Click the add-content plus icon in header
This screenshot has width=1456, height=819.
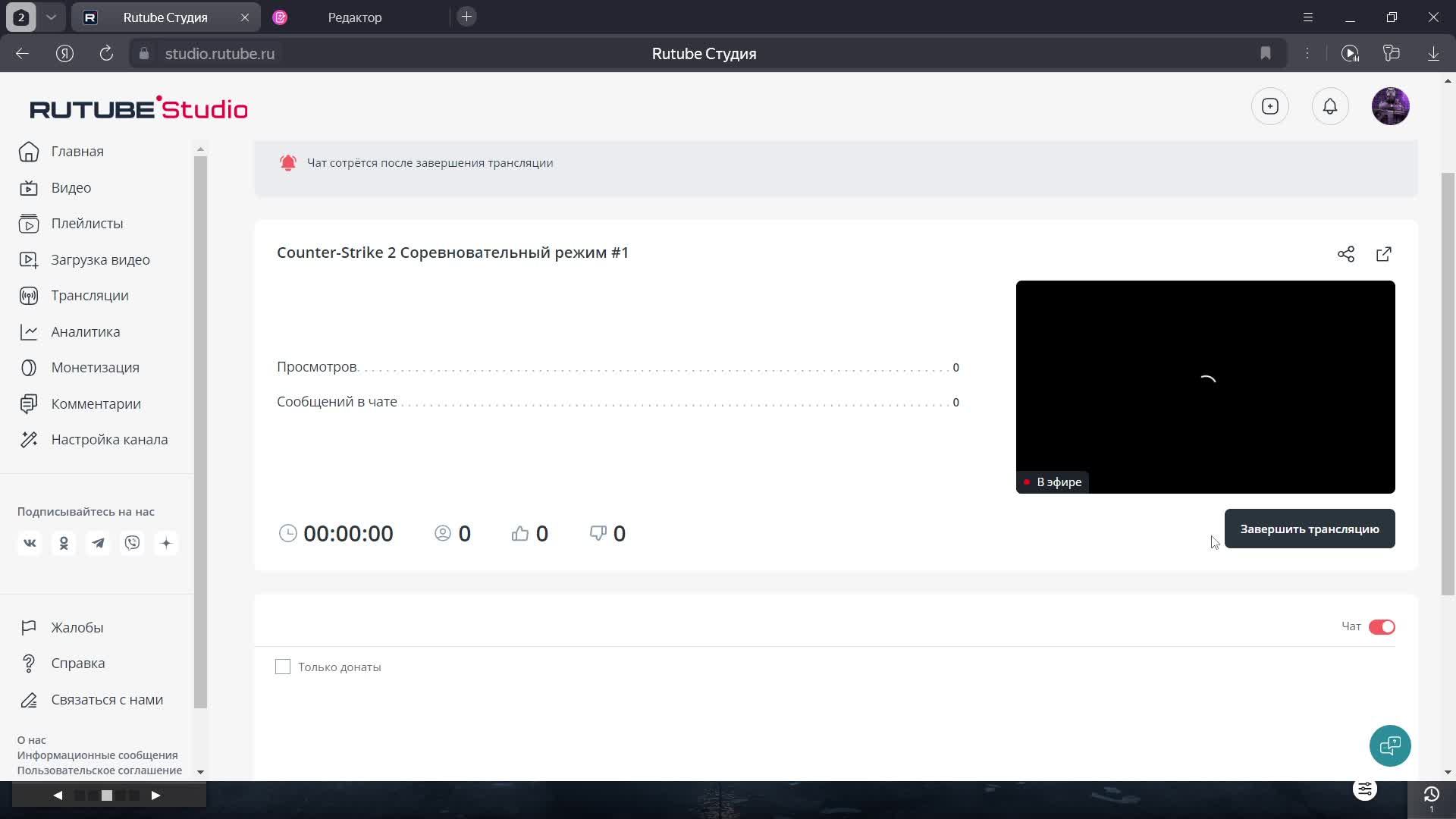tap(1270, 106)
